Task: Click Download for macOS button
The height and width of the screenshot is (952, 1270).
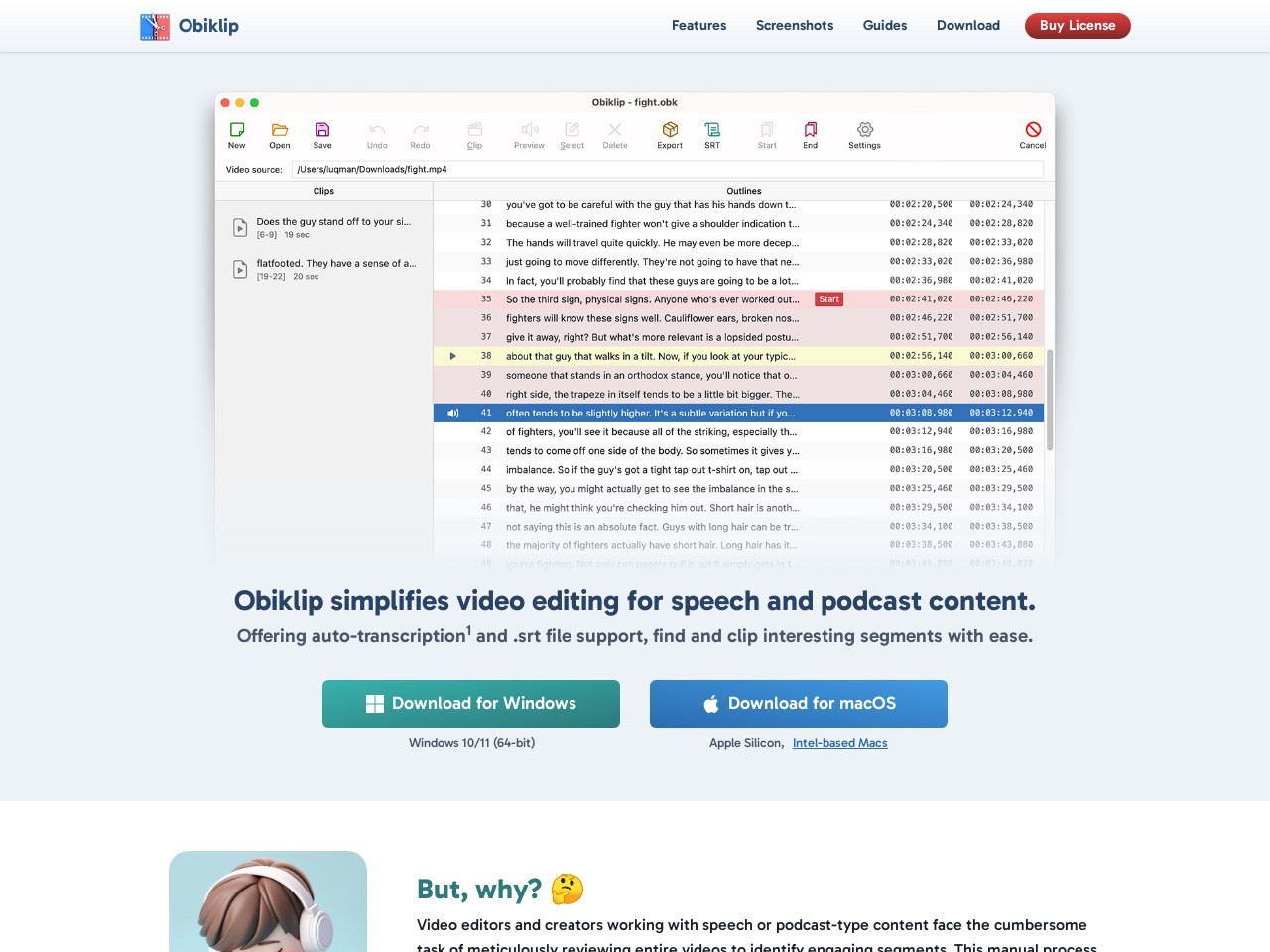Action: point(799,704)
